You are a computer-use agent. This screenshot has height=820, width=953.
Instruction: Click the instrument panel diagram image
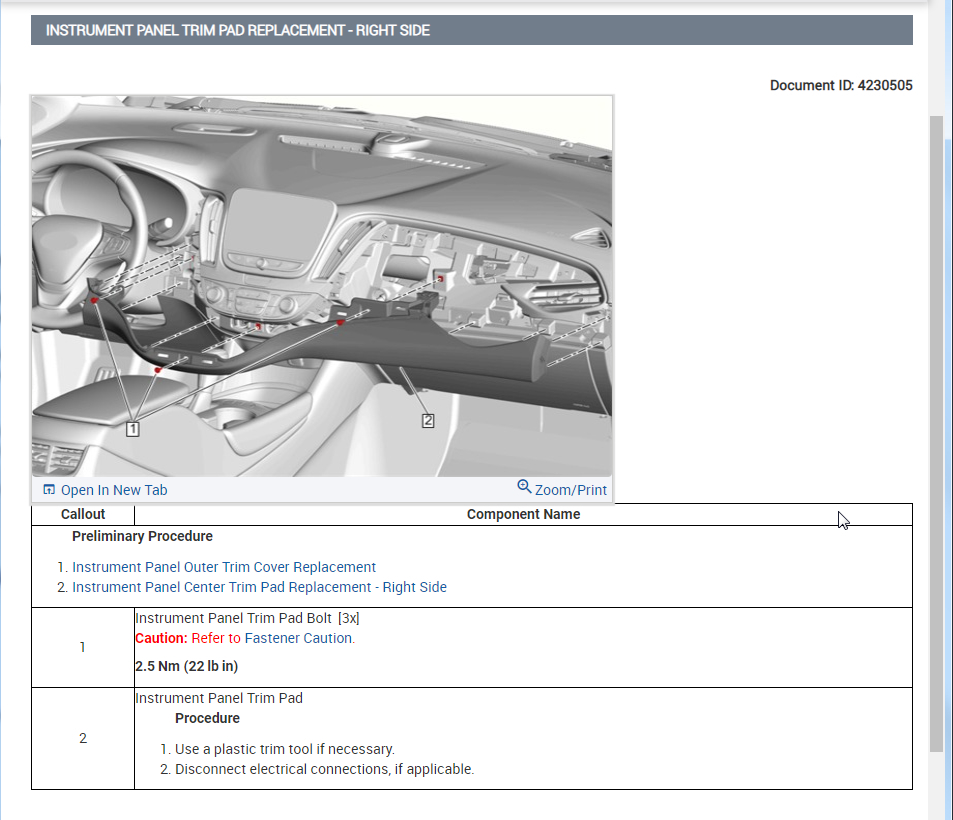[x=322, y=286]
